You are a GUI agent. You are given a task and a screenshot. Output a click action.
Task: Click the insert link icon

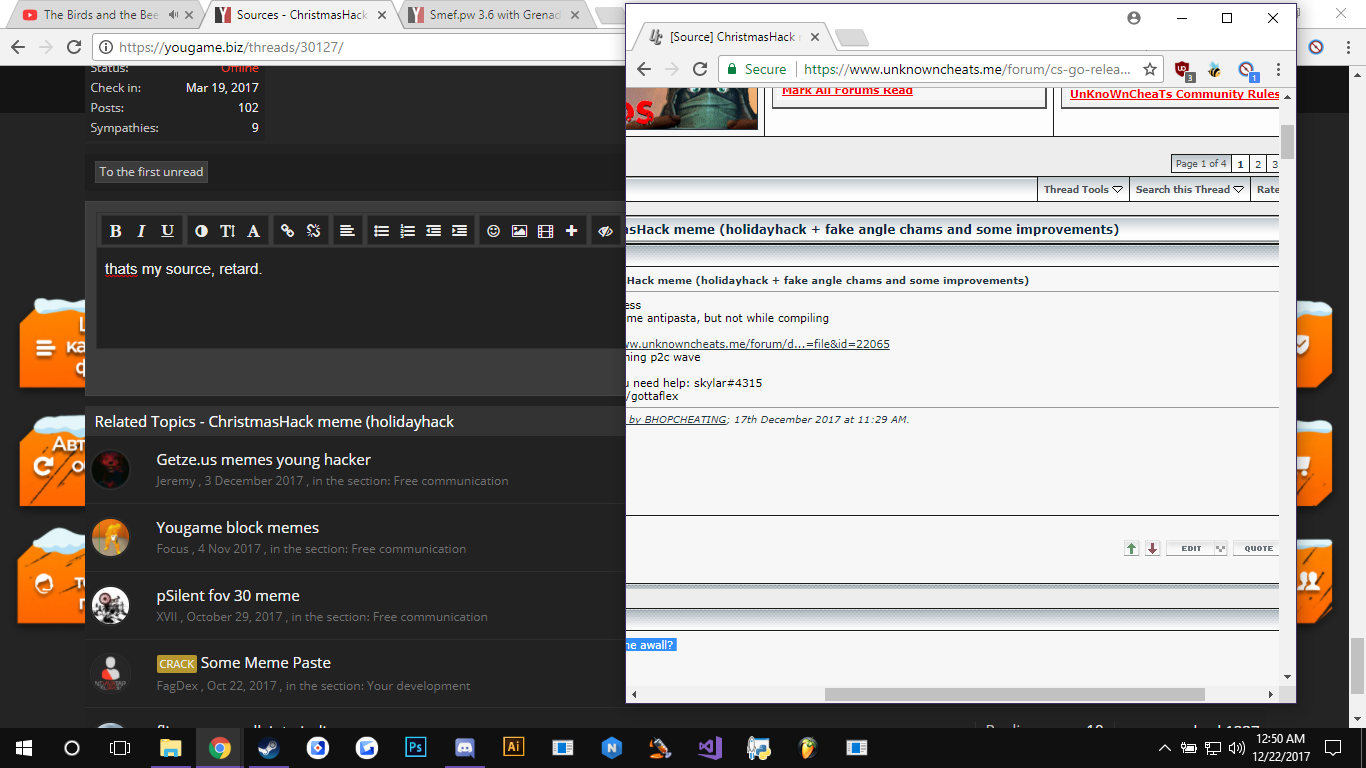pos(287,231)
